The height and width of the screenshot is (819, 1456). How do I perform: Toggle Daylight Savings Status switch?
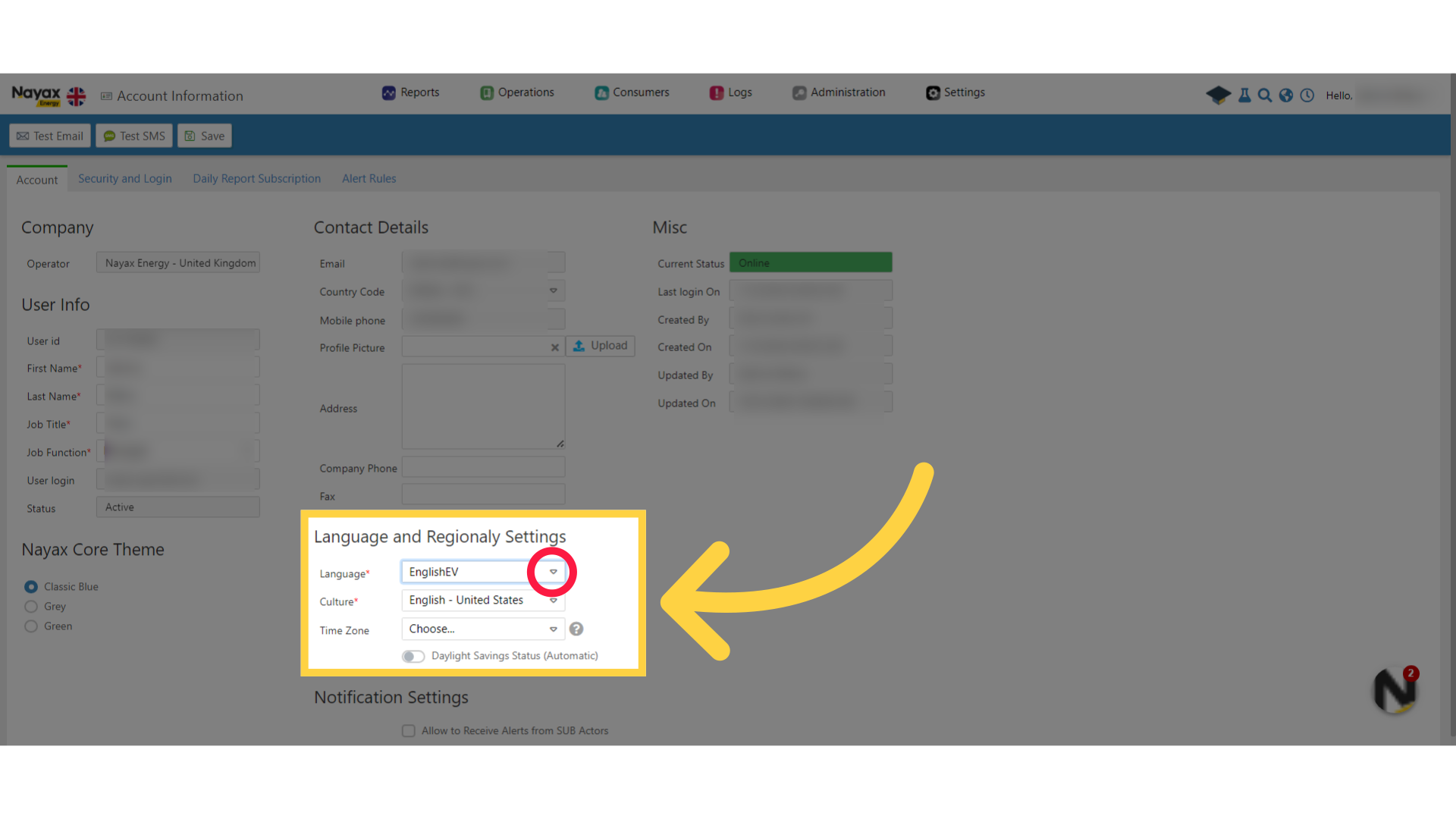click(413, 656)
